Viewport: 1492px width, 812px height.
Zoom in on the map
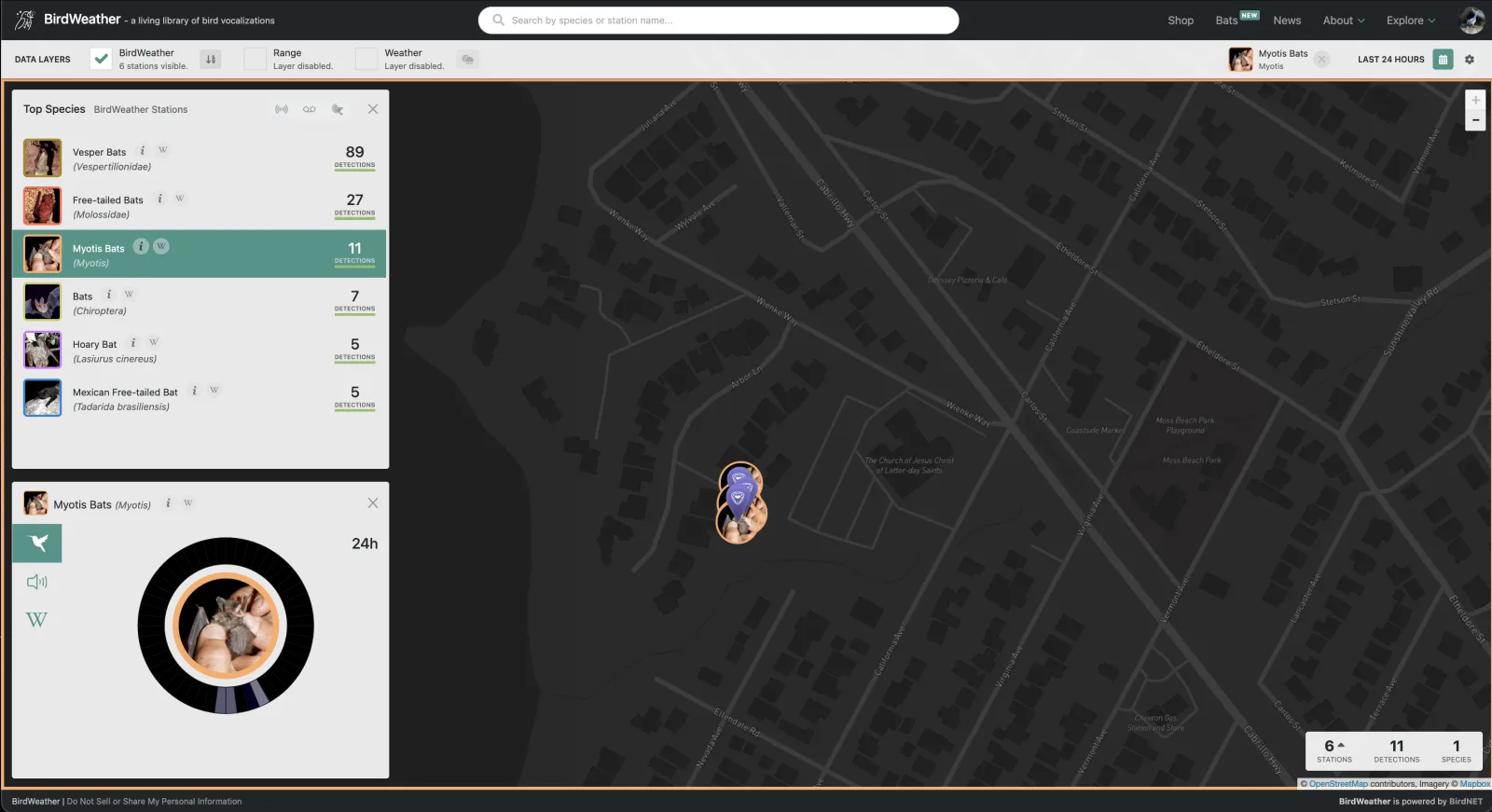[x=1475, y=100]
